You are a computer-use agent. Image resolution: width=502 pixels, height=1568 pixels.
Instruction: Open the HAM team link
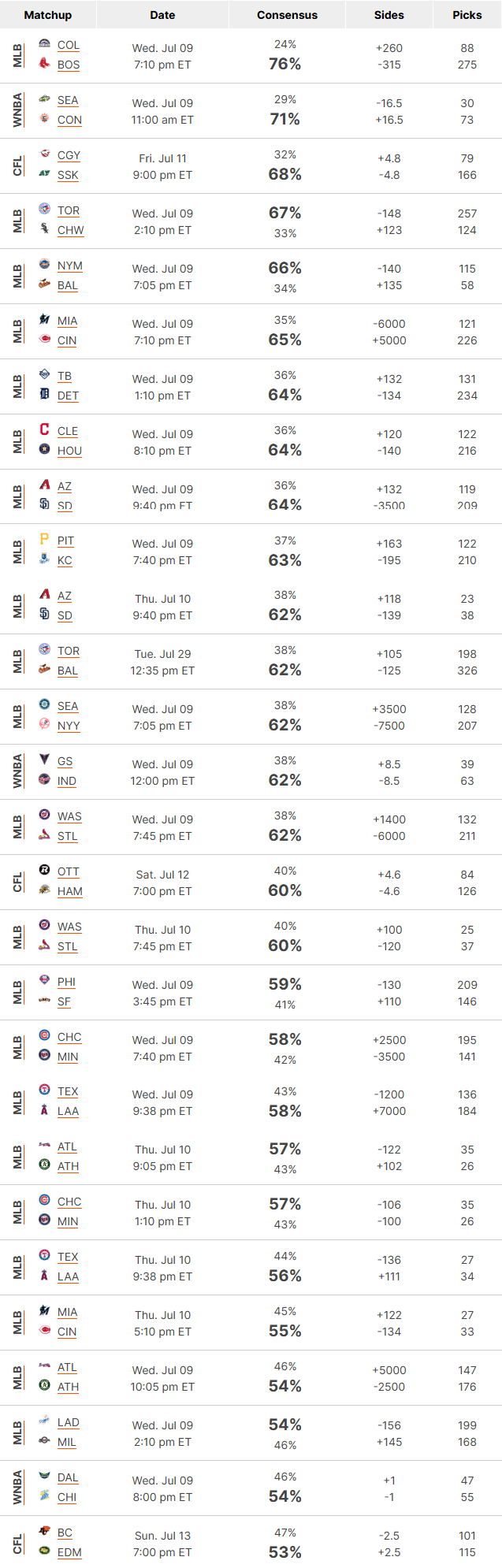click(x=70, y=891)
